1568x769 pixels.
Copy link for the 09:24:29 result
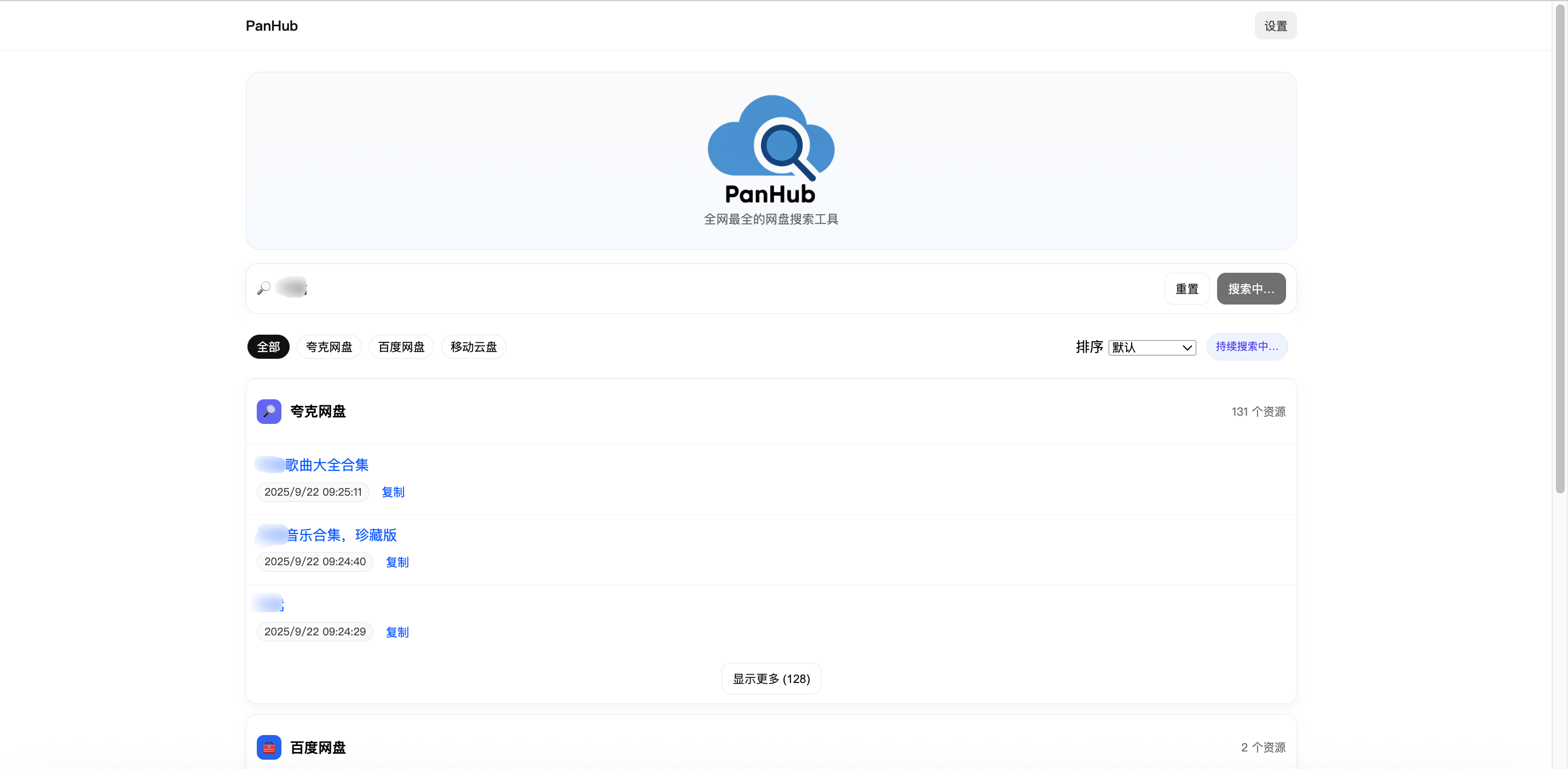click(397, 632)
